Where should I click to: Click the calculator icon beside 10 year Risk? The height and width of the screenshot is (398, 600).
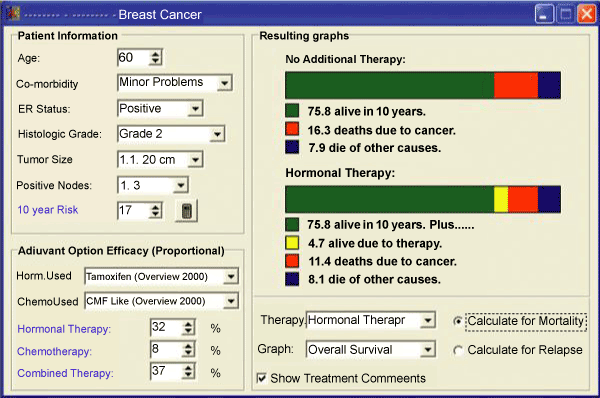pyautogui.click(x=186, y=210)
